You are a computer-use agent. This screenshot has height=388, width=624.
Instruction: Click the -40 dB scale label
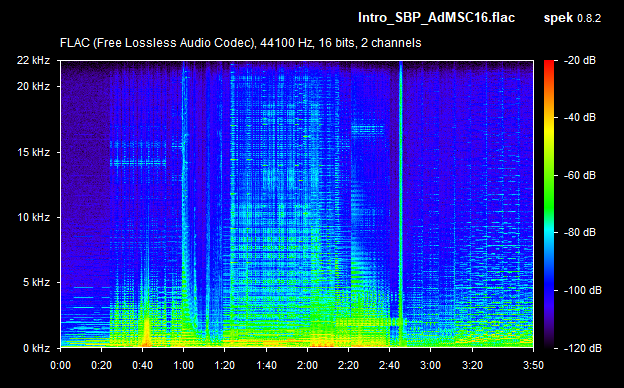tap(579, 117)
